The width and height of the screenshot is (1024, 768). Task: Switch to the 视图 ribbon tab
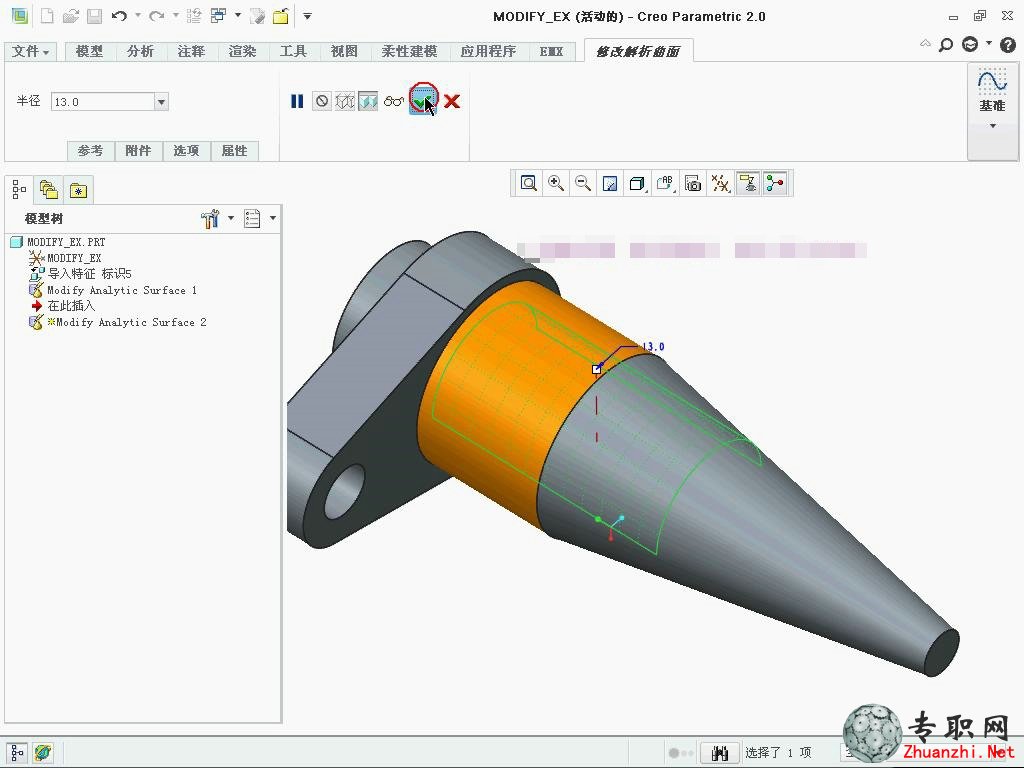(x=344, y=51)
